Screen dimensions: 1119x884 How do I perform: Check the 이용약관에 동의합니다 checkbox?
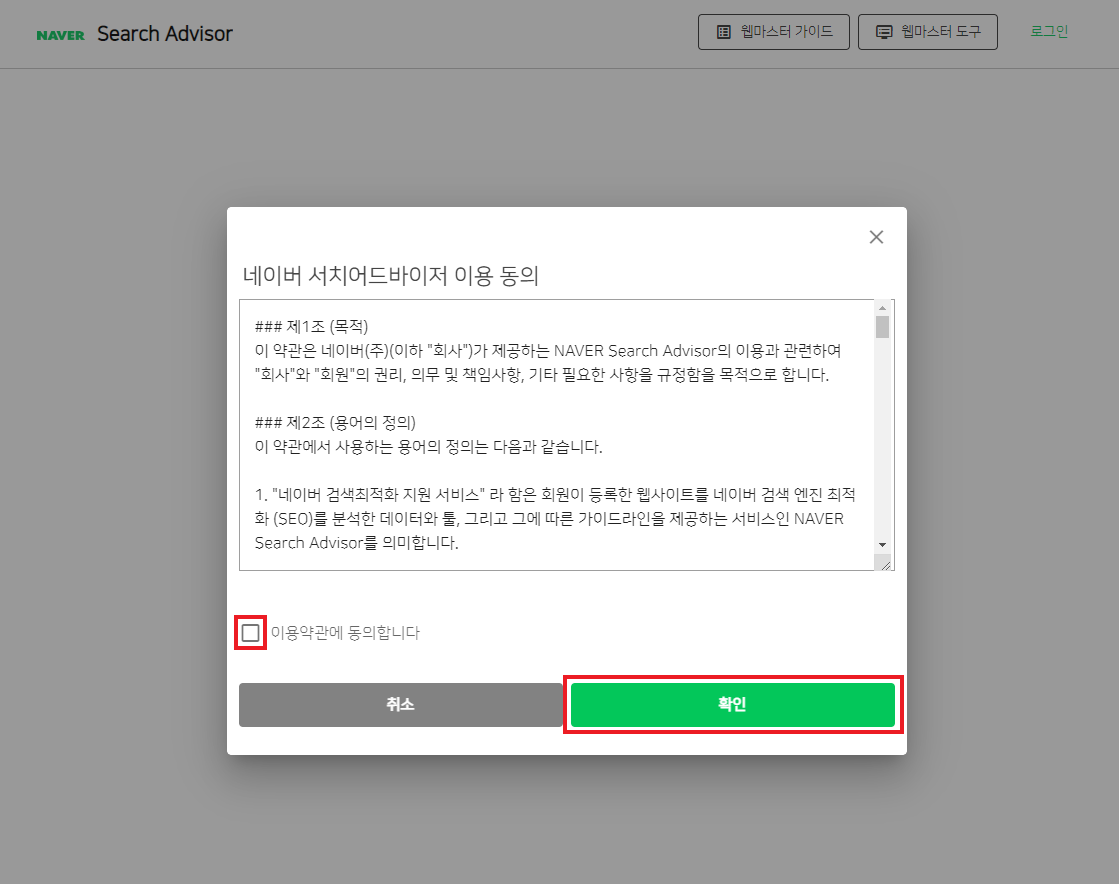coord(250,633)
